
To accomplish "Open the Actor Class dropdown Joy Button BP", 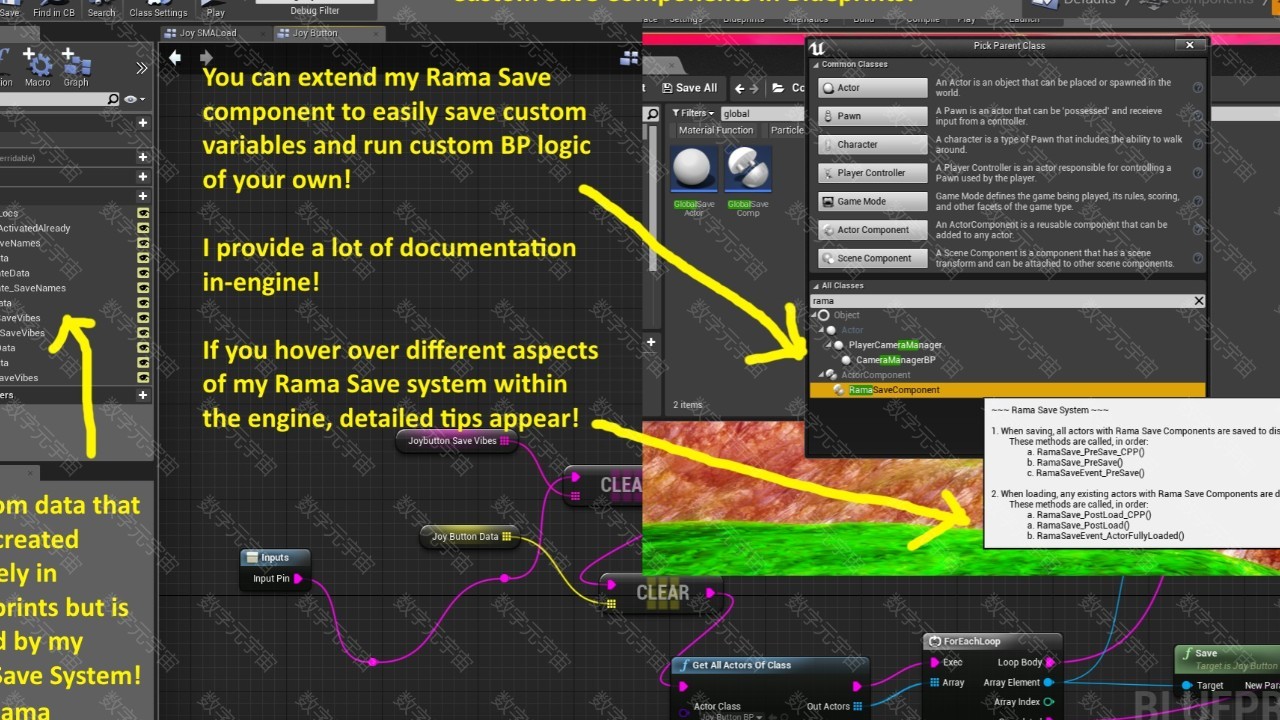I will click(730, 715).
